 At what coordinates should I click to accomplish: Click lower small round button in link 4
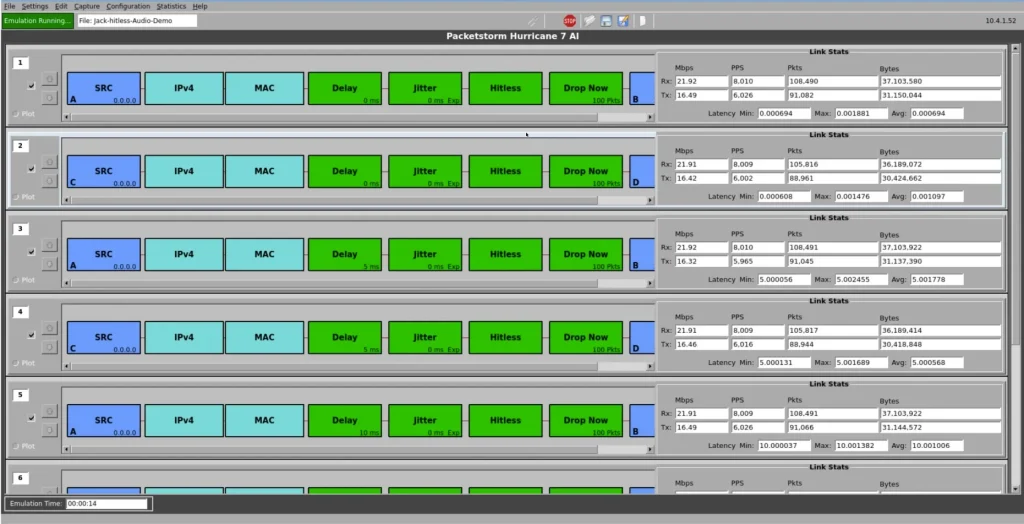[x=50, y=347]
